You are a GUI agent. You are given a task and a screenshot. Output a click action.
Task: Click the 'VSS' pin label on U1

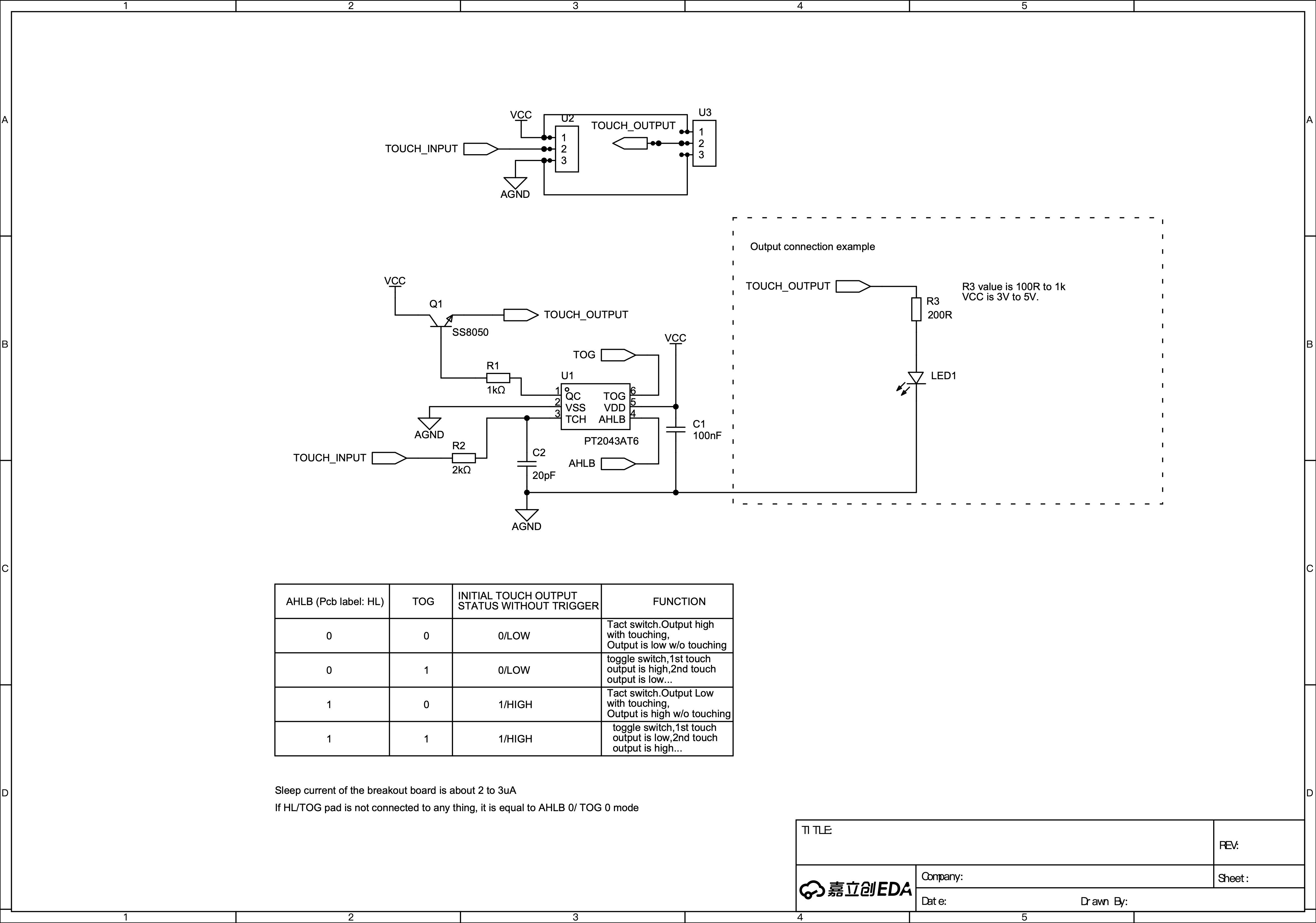pyautogui.click(x=575, y=408)
